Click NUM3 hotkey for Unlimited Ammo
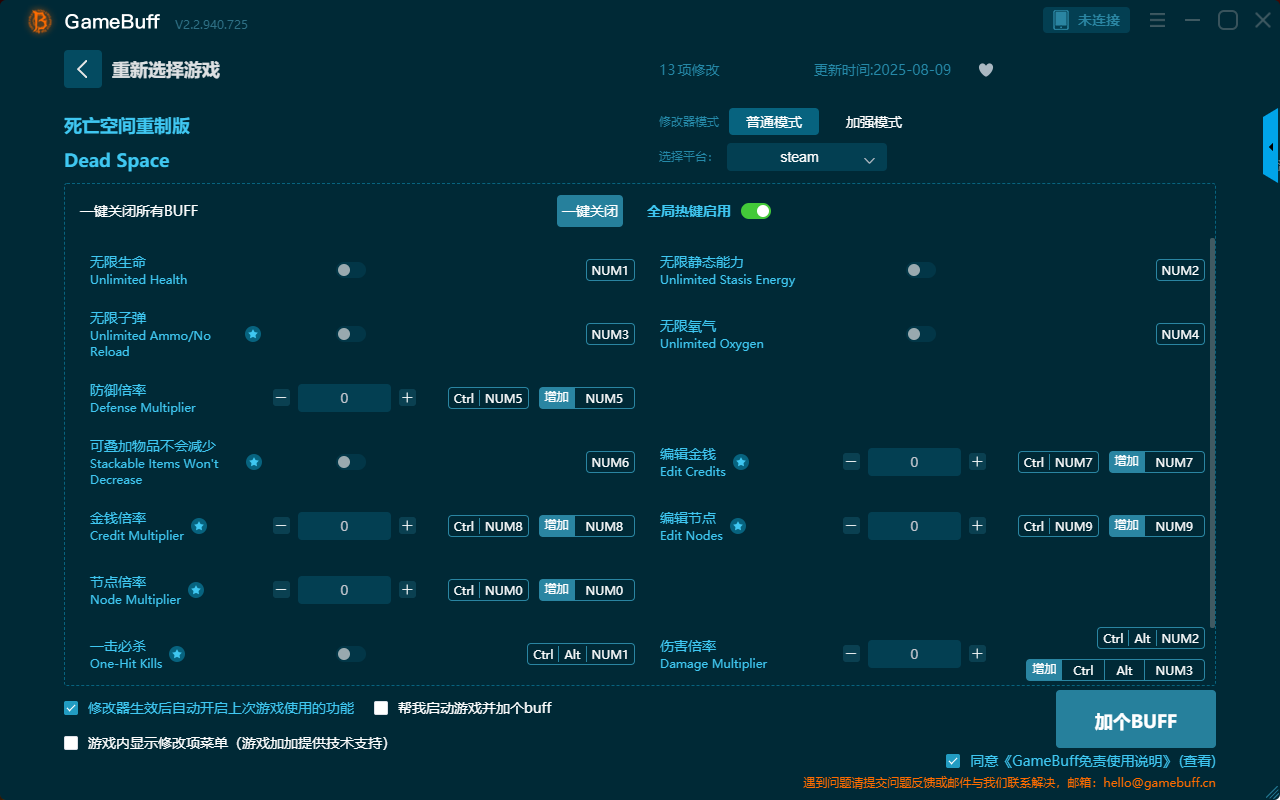1280x800 pixels. point(610,334)
